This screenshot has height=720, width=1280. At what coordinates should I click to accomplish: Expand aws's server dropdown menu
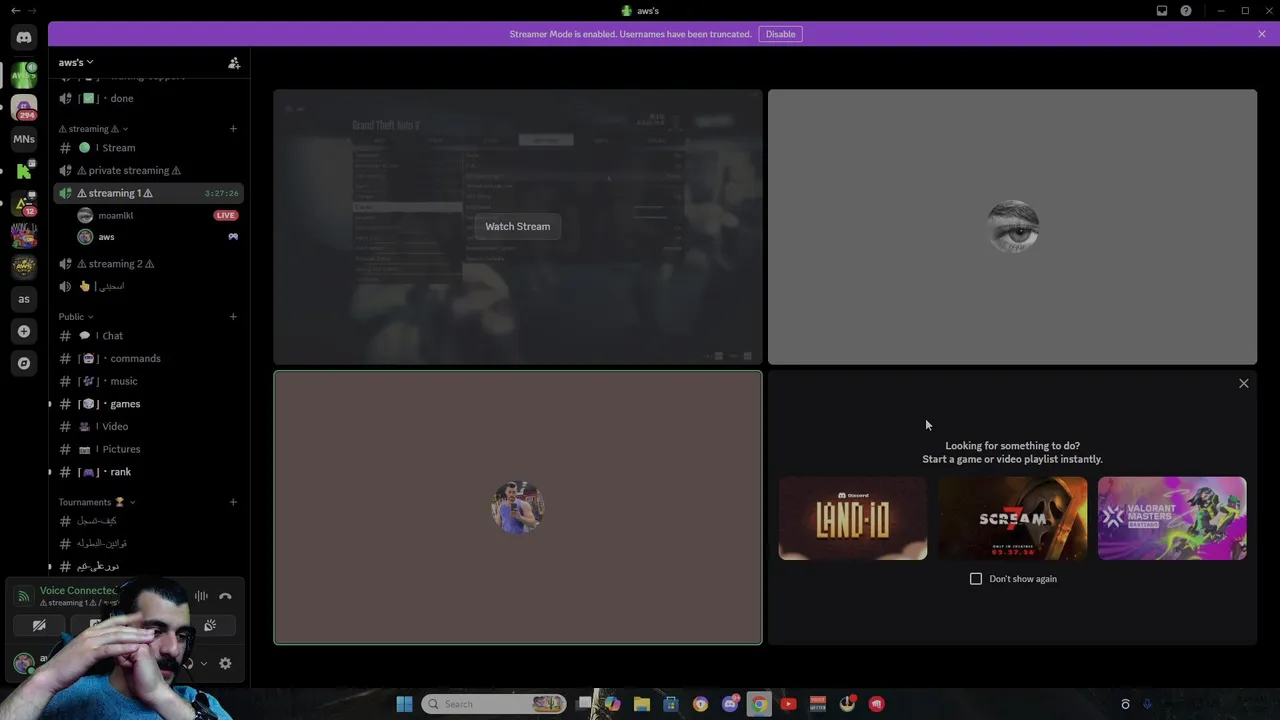tap(76, 63)
